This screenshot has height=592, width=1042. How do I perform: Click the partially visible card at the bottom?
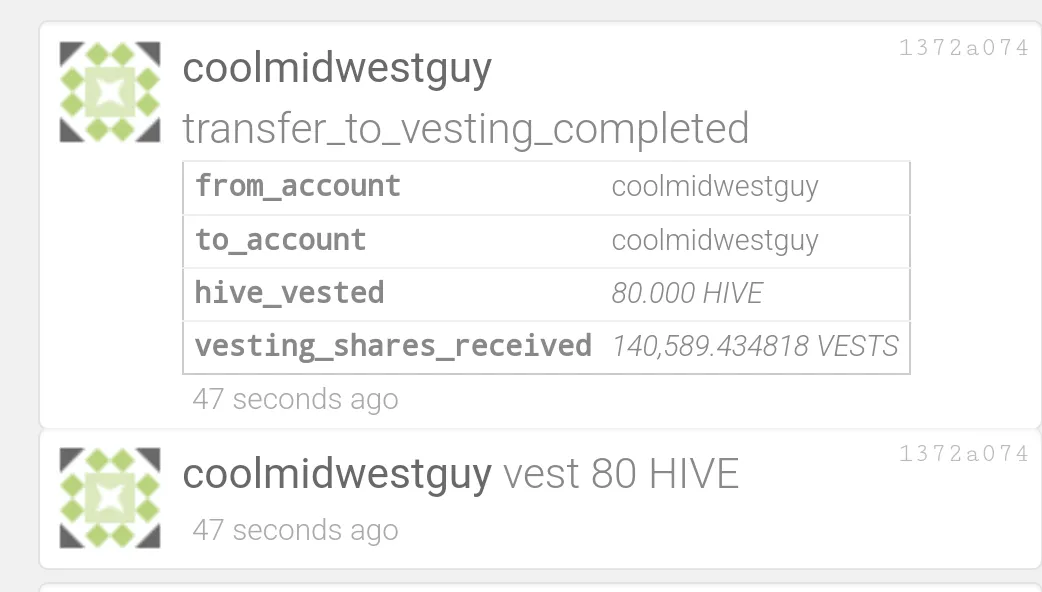pyautogui.click(x=540, y=588)
